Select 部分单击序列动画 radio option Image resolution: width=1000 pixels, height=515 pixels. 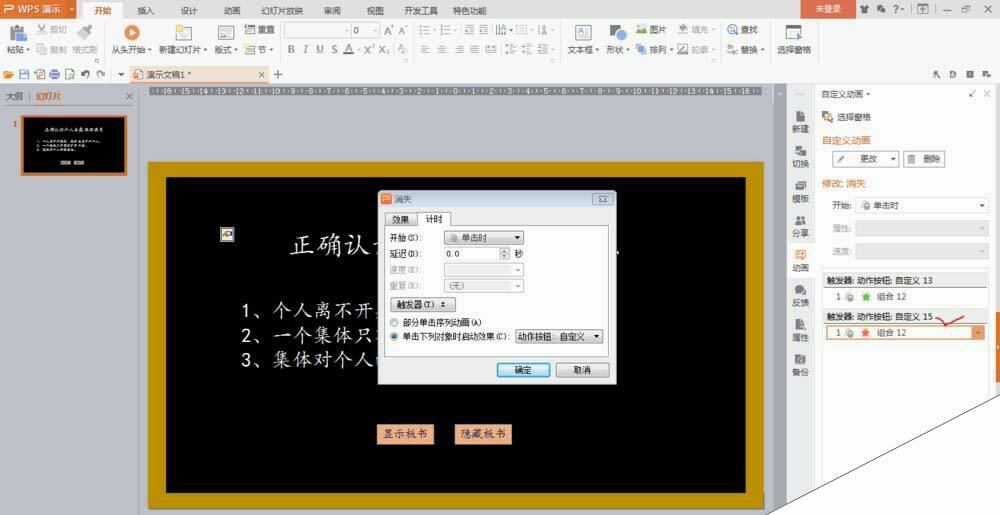[394, 323]
